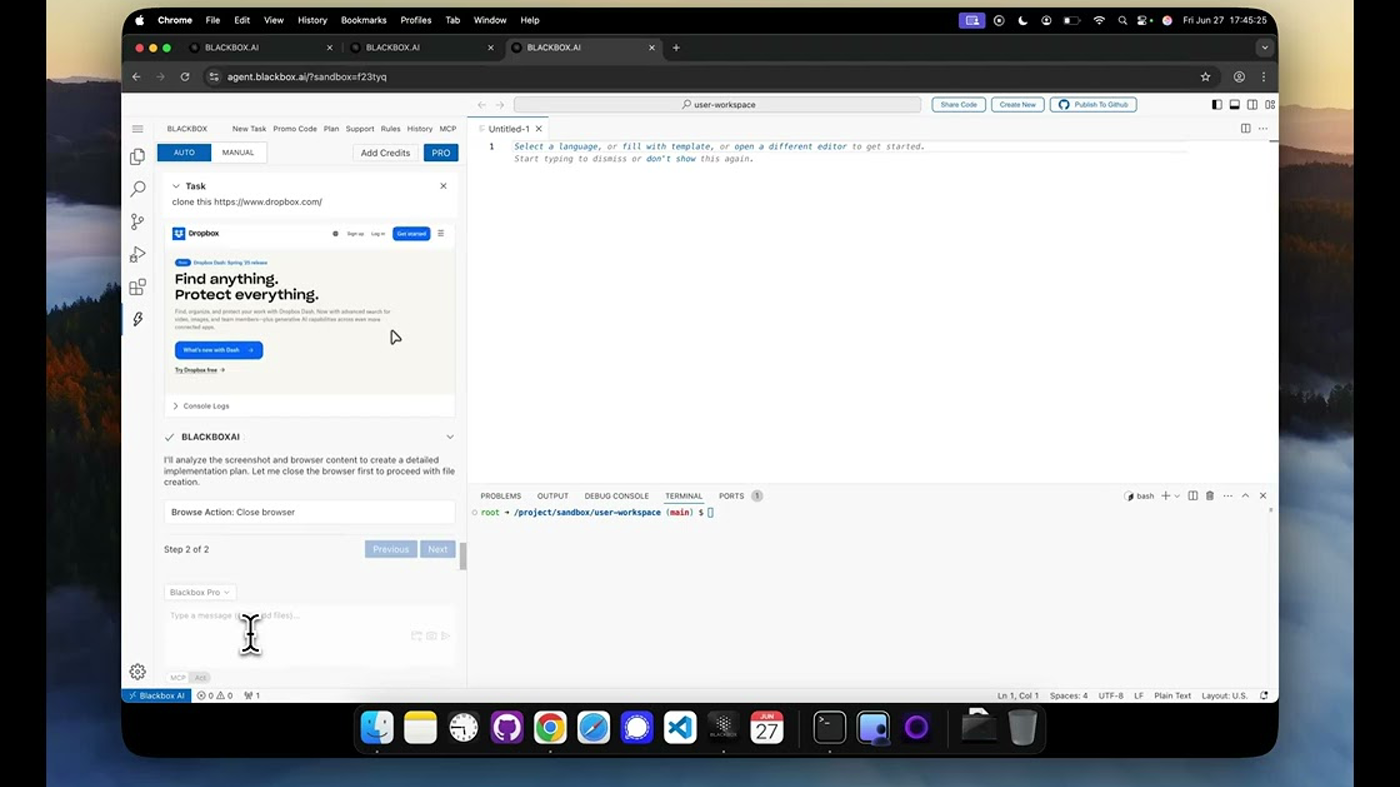Screen dimensions: 1400x787
Task: Switch to the PROBLEMS panel tab
Action: (x=500, y=496)
